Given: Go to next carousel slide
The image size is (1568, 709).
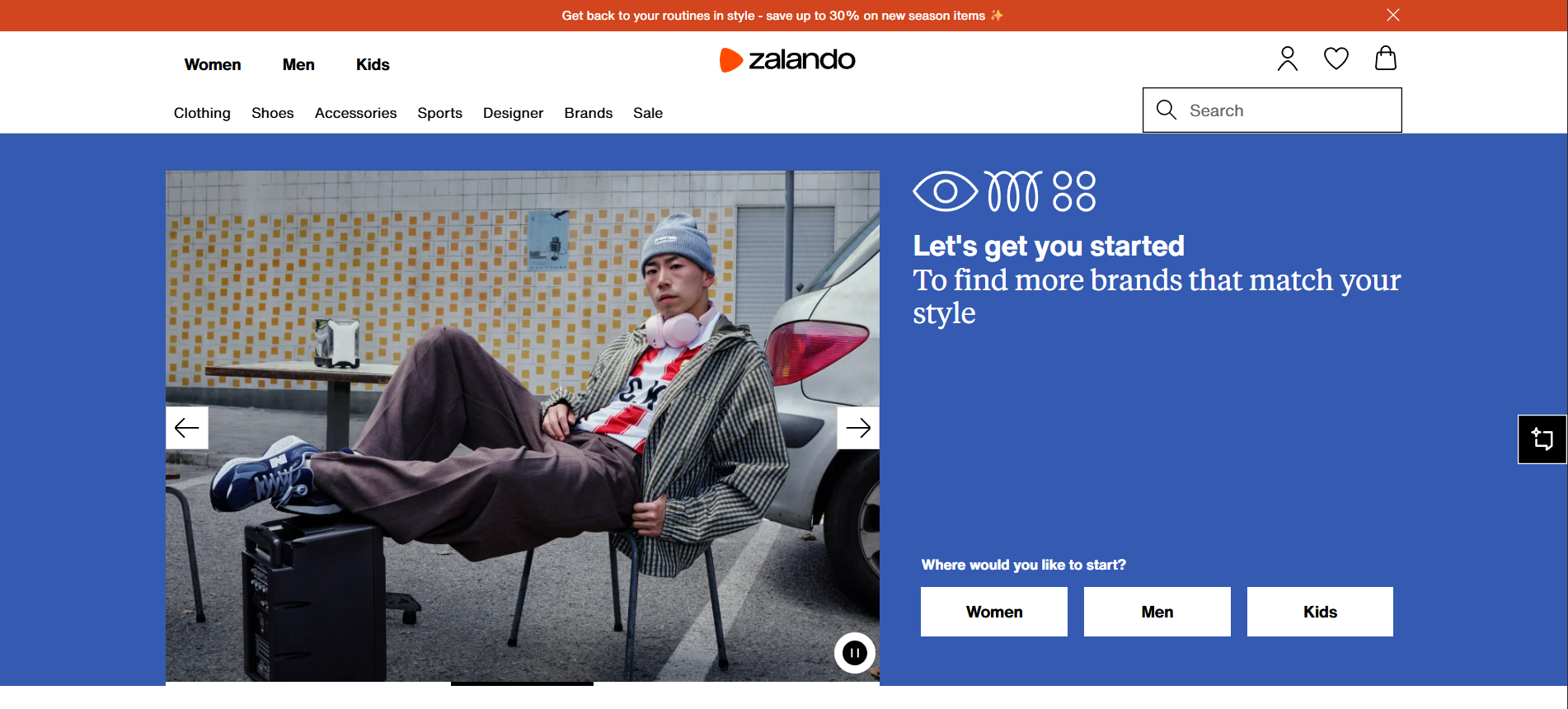Looking at the screenshot, I should [x=858, y=428].
